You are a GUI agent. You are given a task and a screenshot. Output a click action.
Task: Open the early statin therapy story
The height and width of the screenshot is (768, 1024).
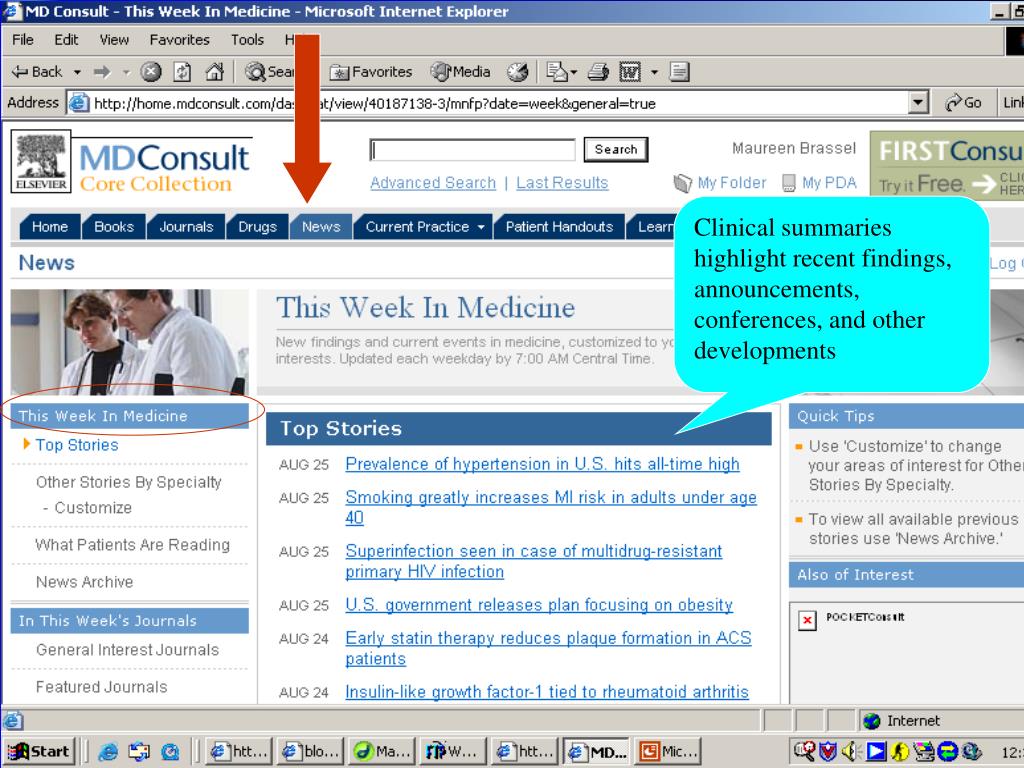coord(548,648)
